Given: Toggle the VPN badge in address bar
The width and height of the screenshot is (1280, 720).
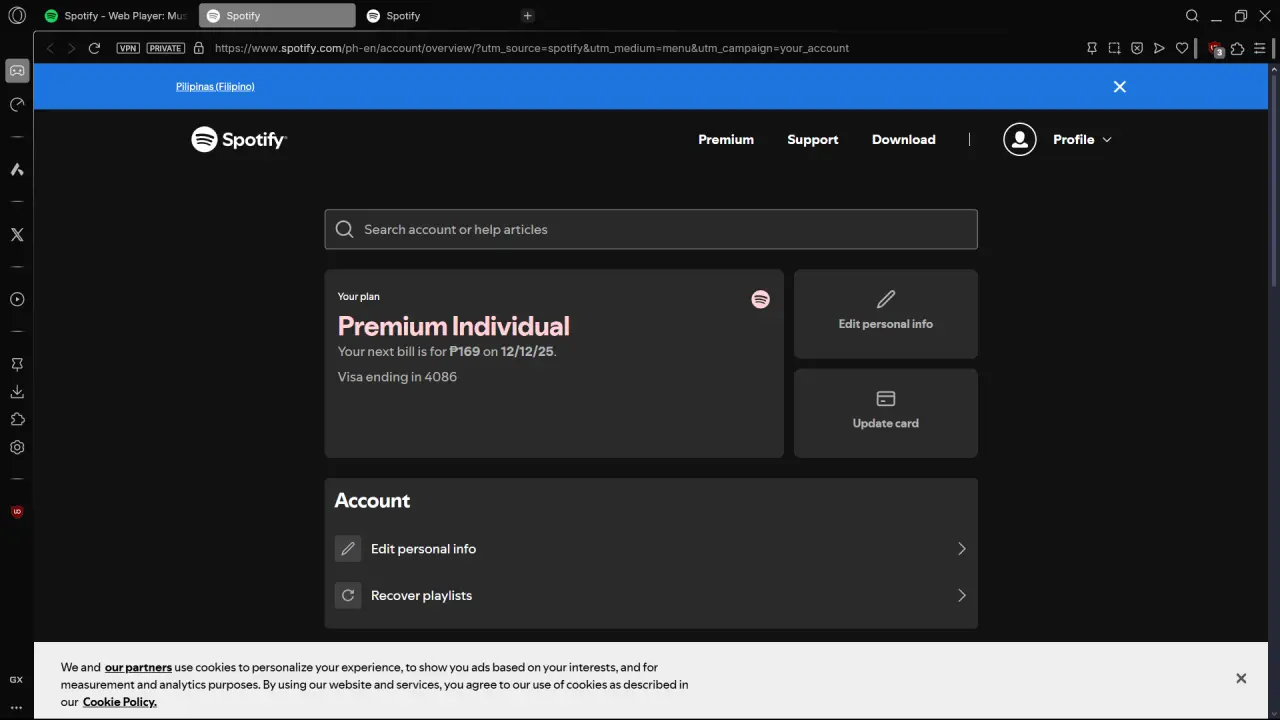Looking at the screenshot, I should (128, 48).
